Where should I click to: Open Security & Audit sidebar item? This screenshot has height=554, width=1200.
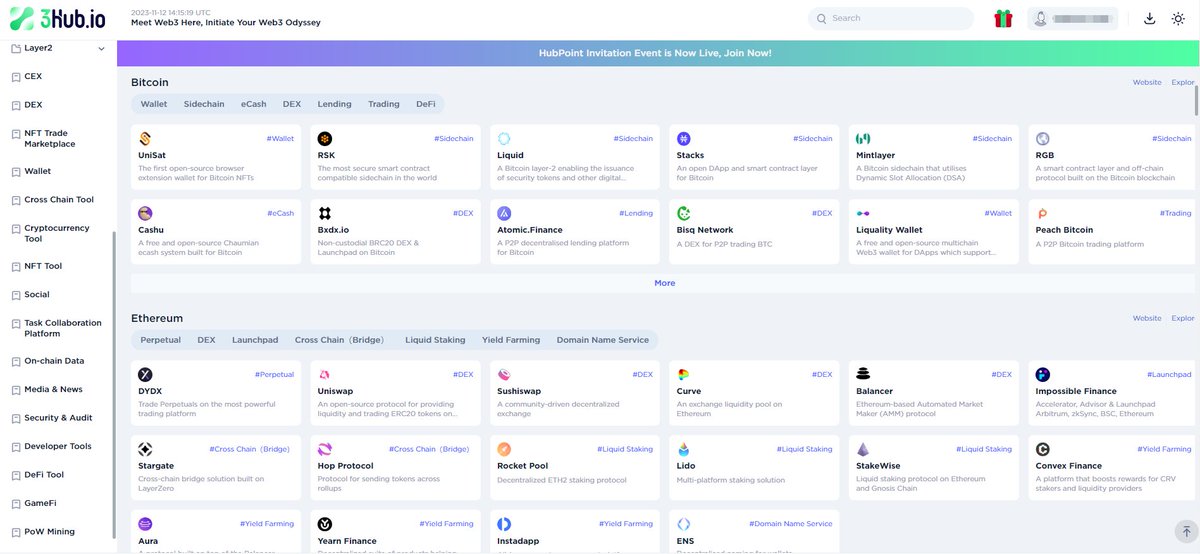tap(58, 418)
